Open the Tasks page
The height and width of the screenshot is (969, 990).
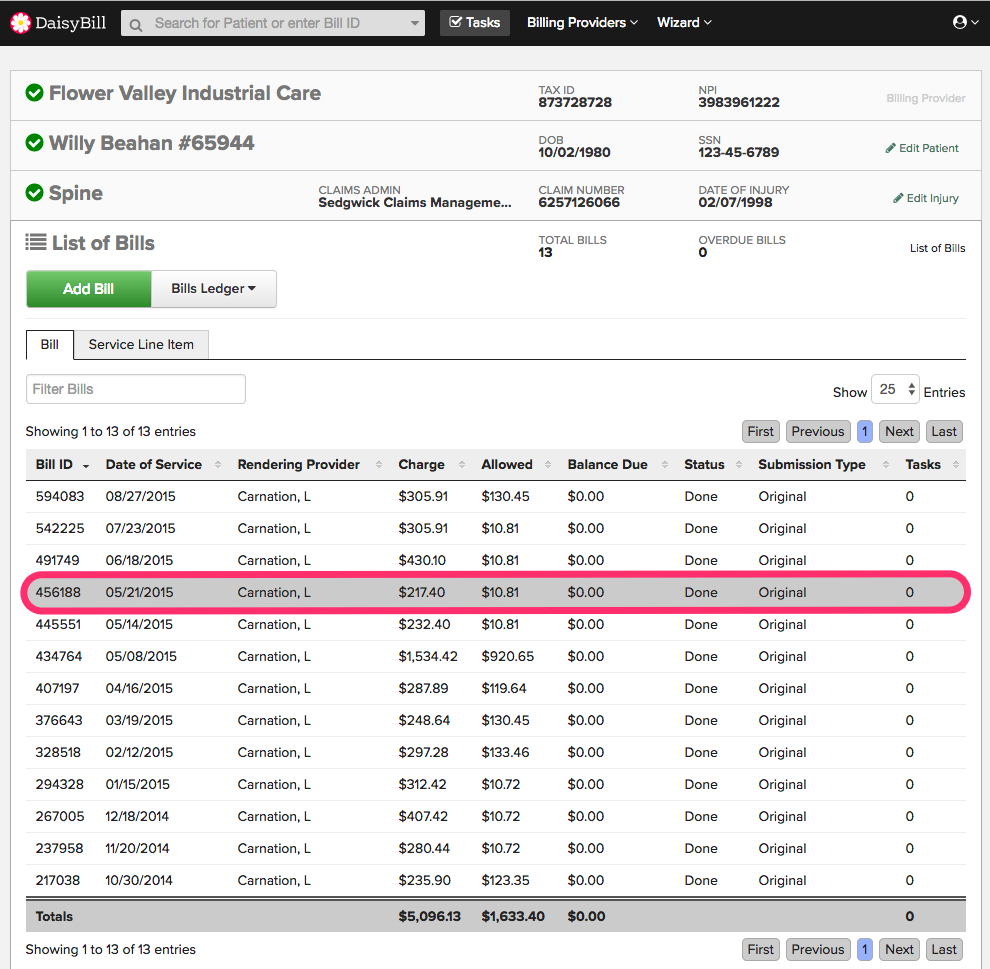(475, 23)
